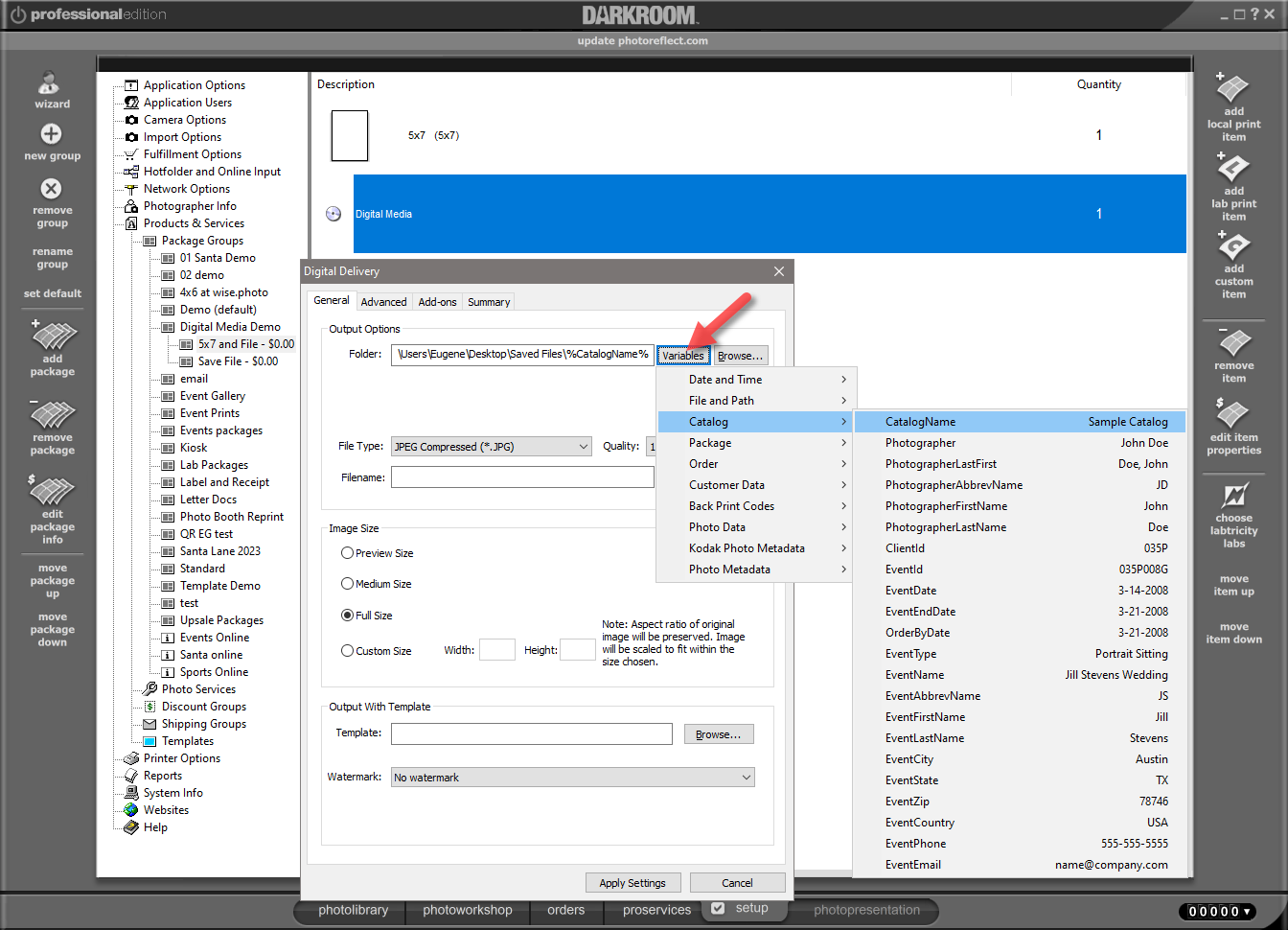Open Photo Services in the tree
1288x930 pixels.
click(x=198, y=689)
